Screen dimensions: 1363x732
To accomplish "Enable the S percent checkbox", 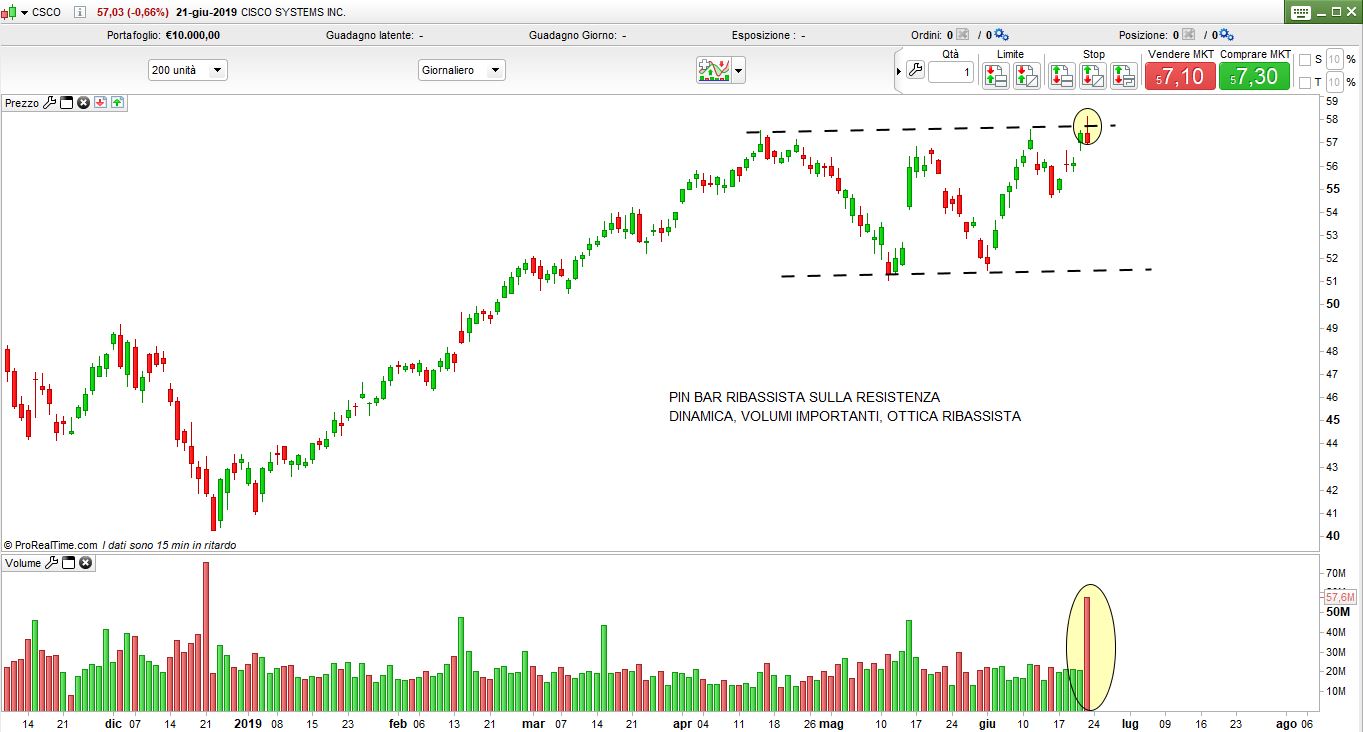I will coord(1304,60).
